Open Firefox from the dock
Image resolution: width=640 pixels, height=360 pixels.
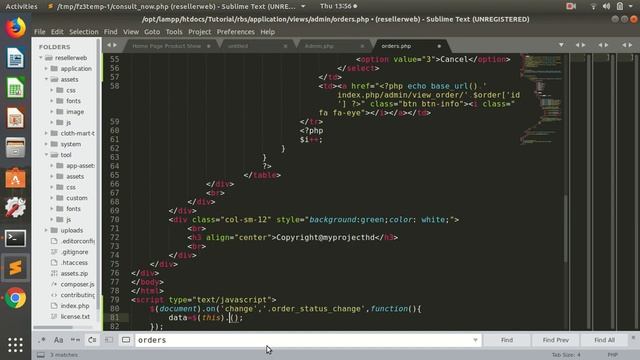tap(16, 28)
